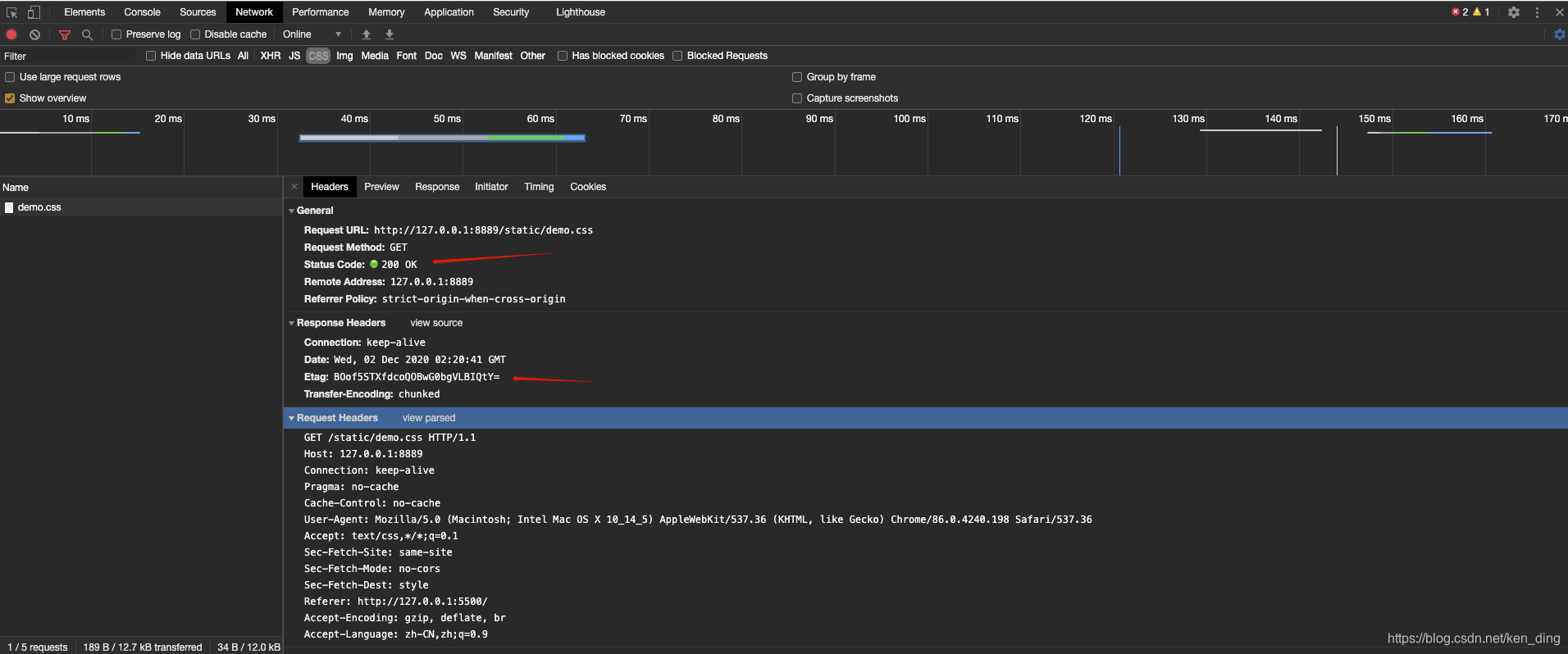Close the request details pane

(294, 187)
